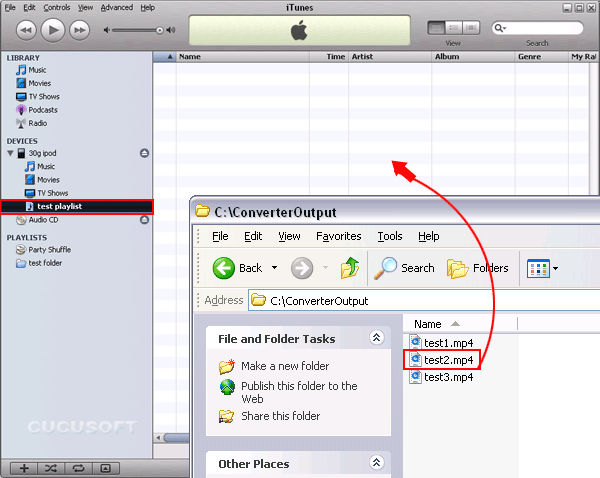The height and width of the screenshot is (478, 600).
Task: Toggle shuffle in iTunes bottom bar
Action: click(x=52, y=468)
